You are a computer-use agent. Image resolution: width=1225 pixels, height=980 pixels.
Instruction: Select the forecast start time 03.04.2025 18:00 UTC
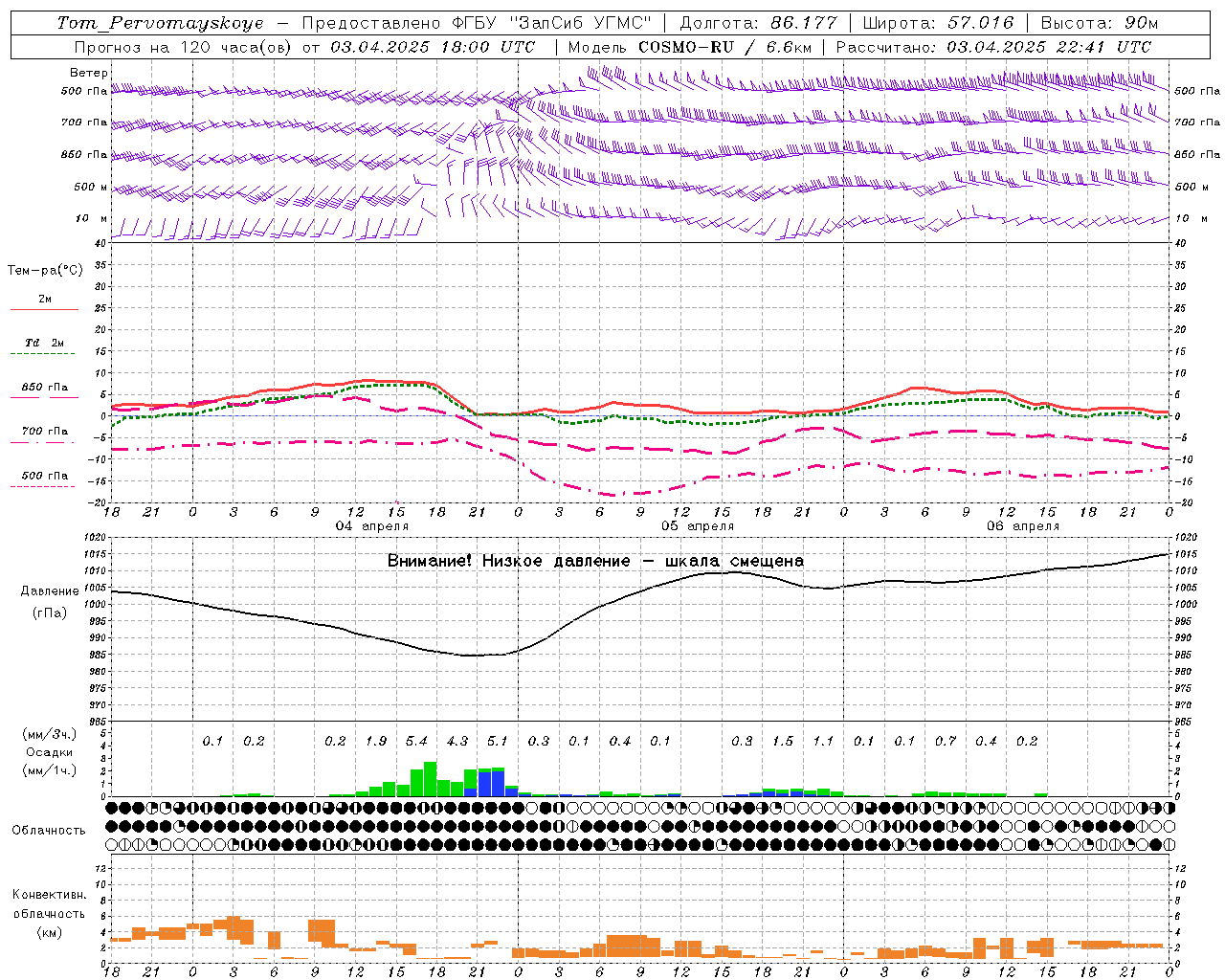[x=433, y=47]
